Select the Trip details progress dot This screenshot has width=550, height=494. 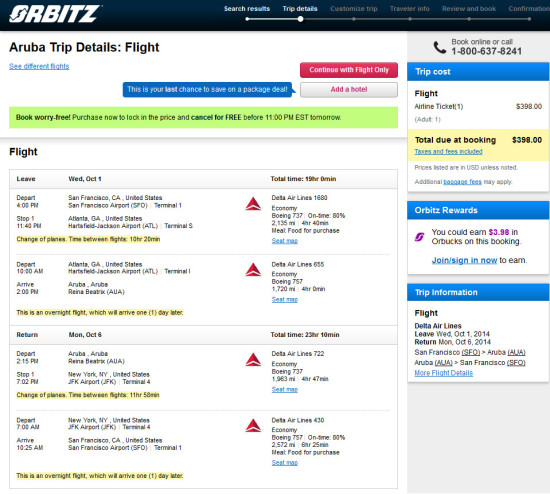coord(300,19)
